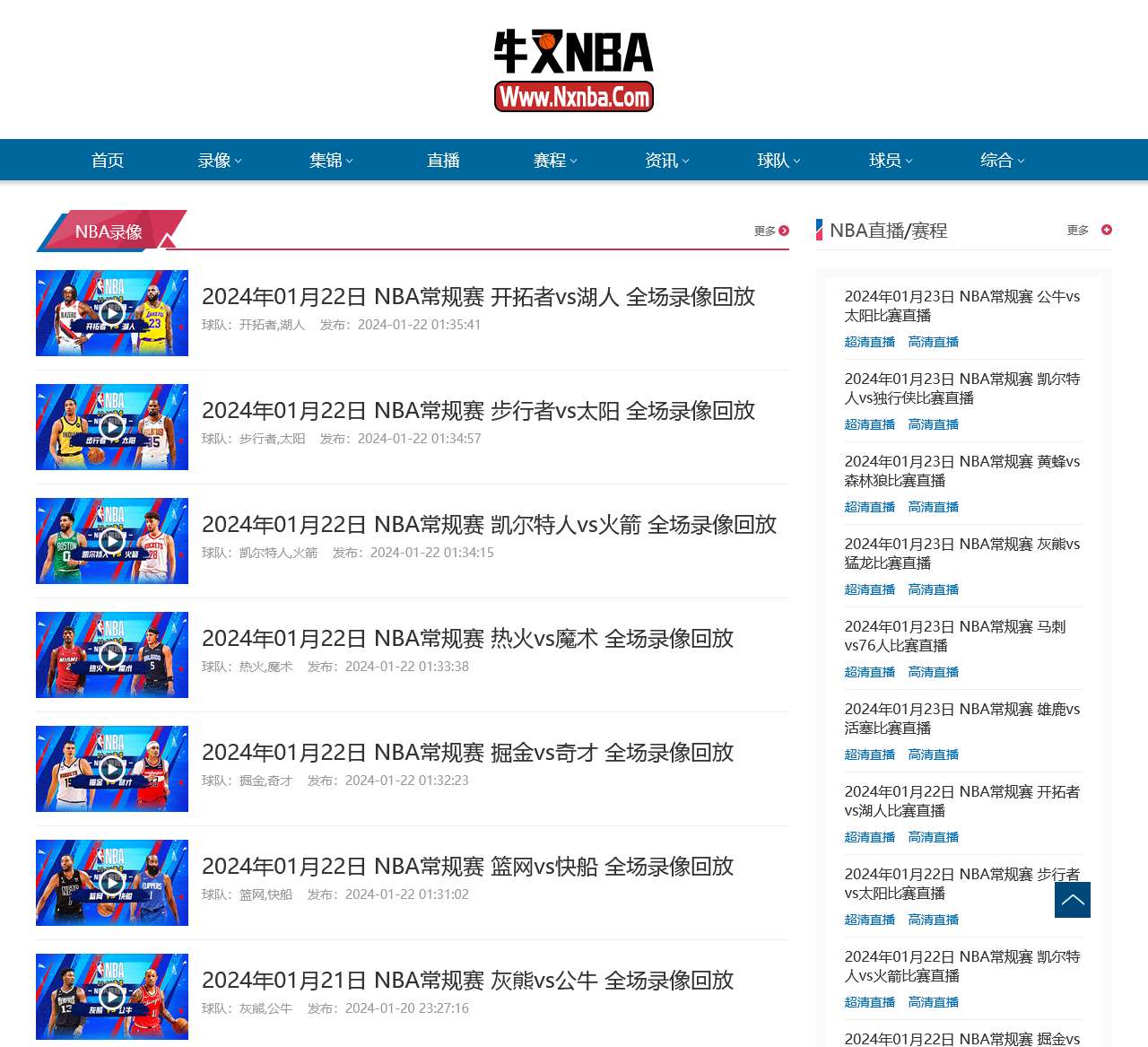Expand the 球队 navigation dropdown
Screen dimensions: 1148x1047
(x=778, y=160)
